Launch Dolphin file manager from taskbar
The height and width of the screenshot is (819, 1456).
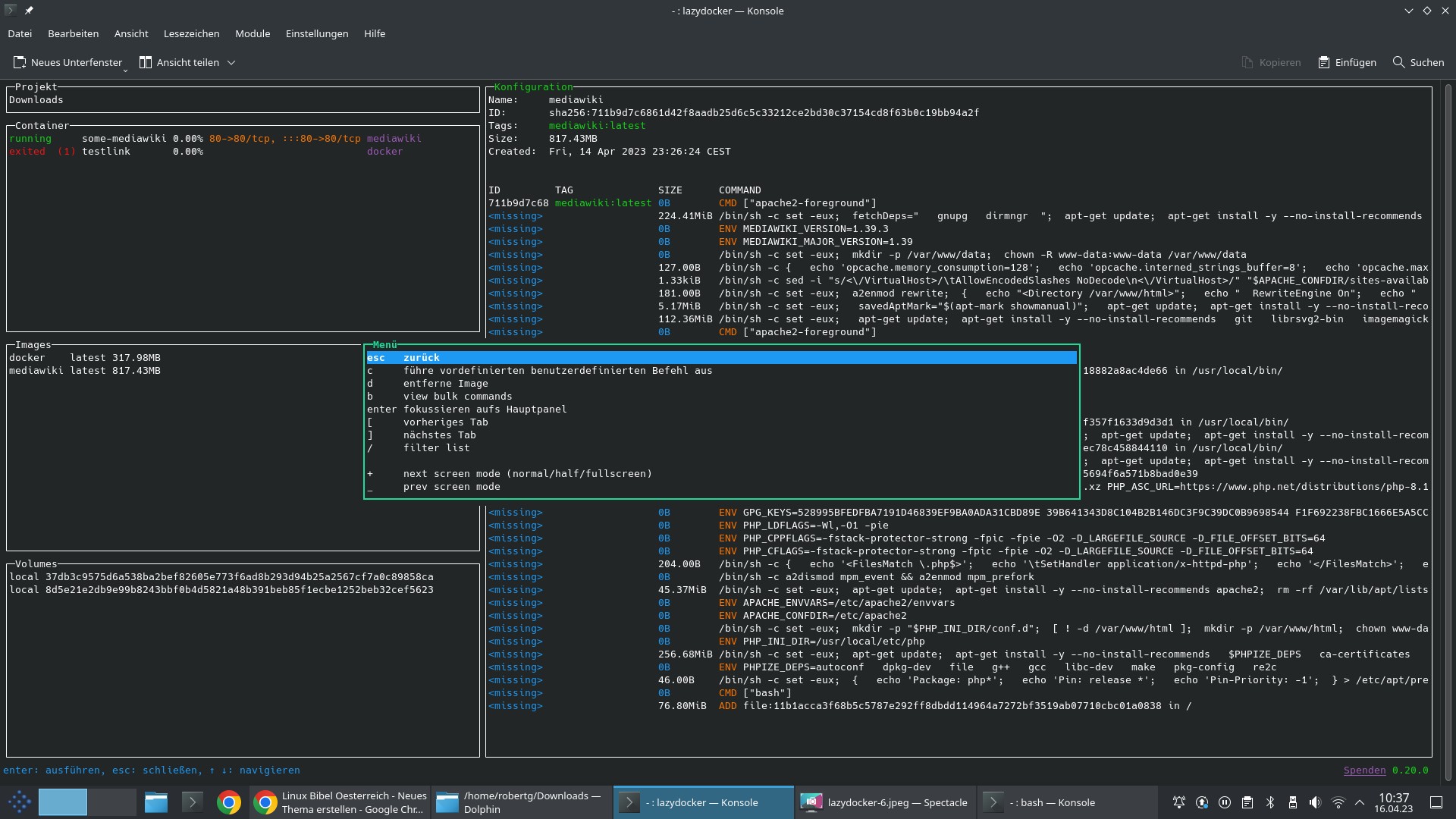(156, 802)
